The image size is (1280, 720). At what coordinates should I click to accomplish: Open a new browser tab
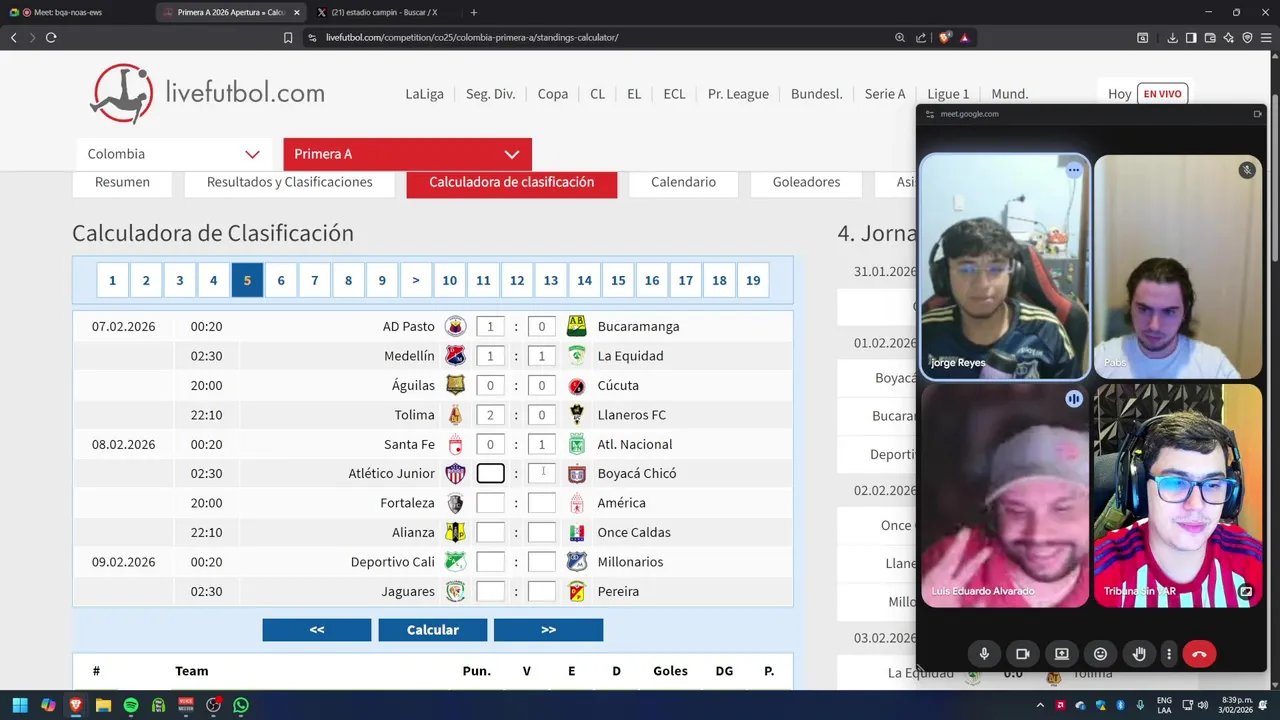point(473,12)
